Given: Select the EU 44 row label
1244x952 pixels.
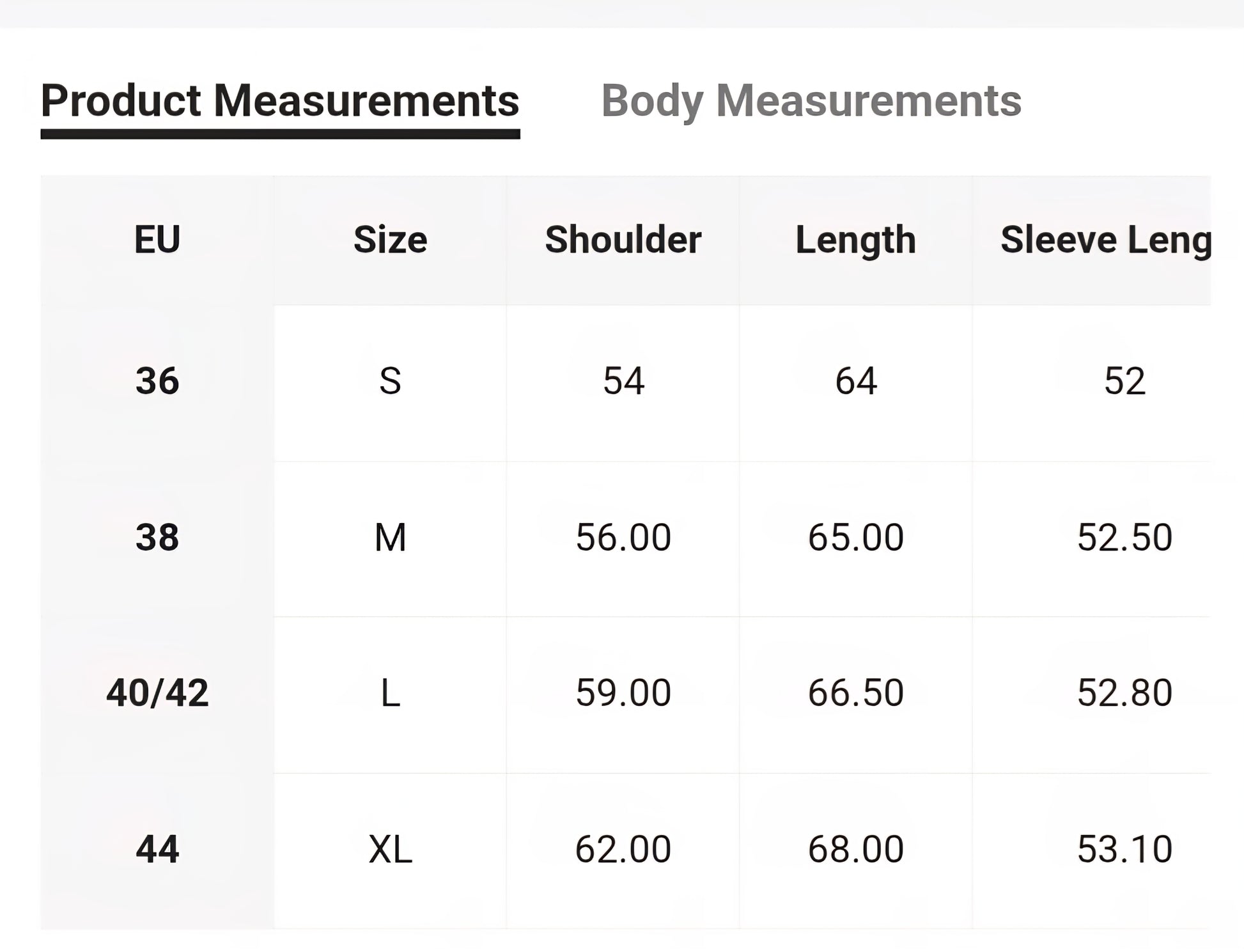Looking at the screenshot, I should (157, 850).
